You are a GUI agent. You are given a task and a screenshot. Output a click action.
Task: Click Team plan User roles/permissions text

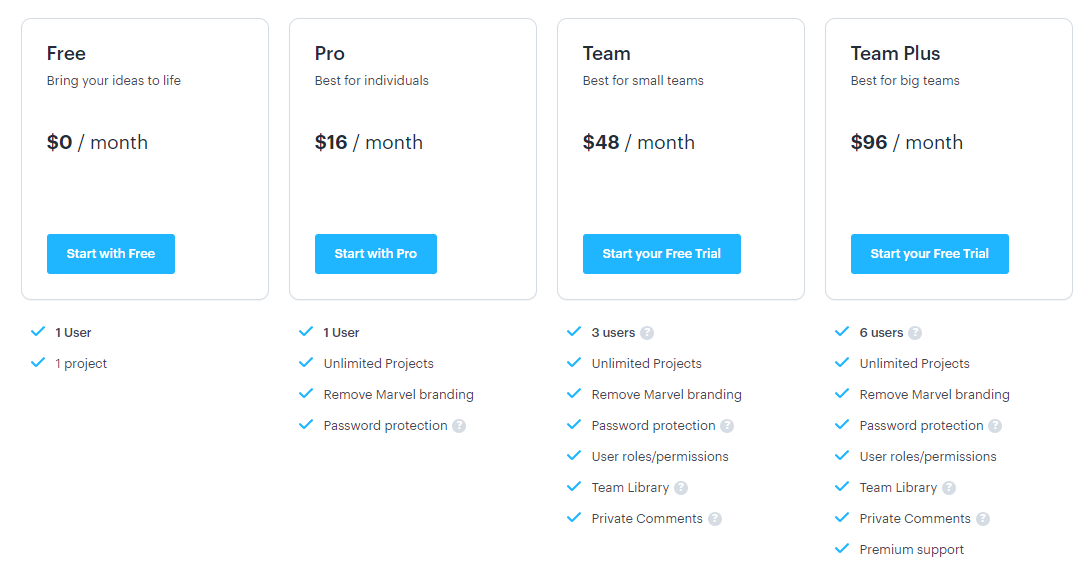660,457
